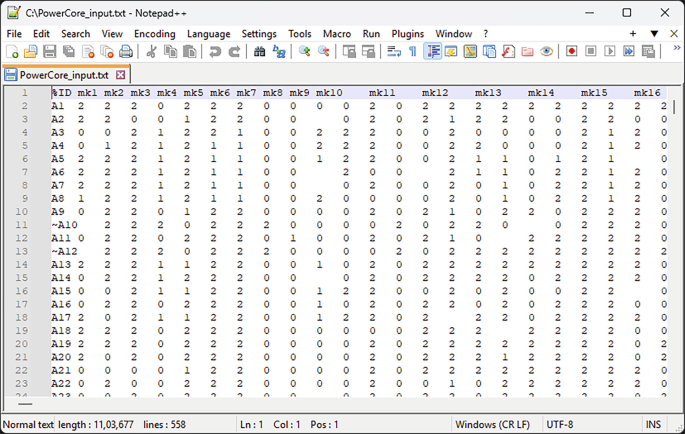Image resolution: width=685 pixels, height=434 pixels.
Task: Click Windows (CR LF) line ending selector
Action: point(493,425)
